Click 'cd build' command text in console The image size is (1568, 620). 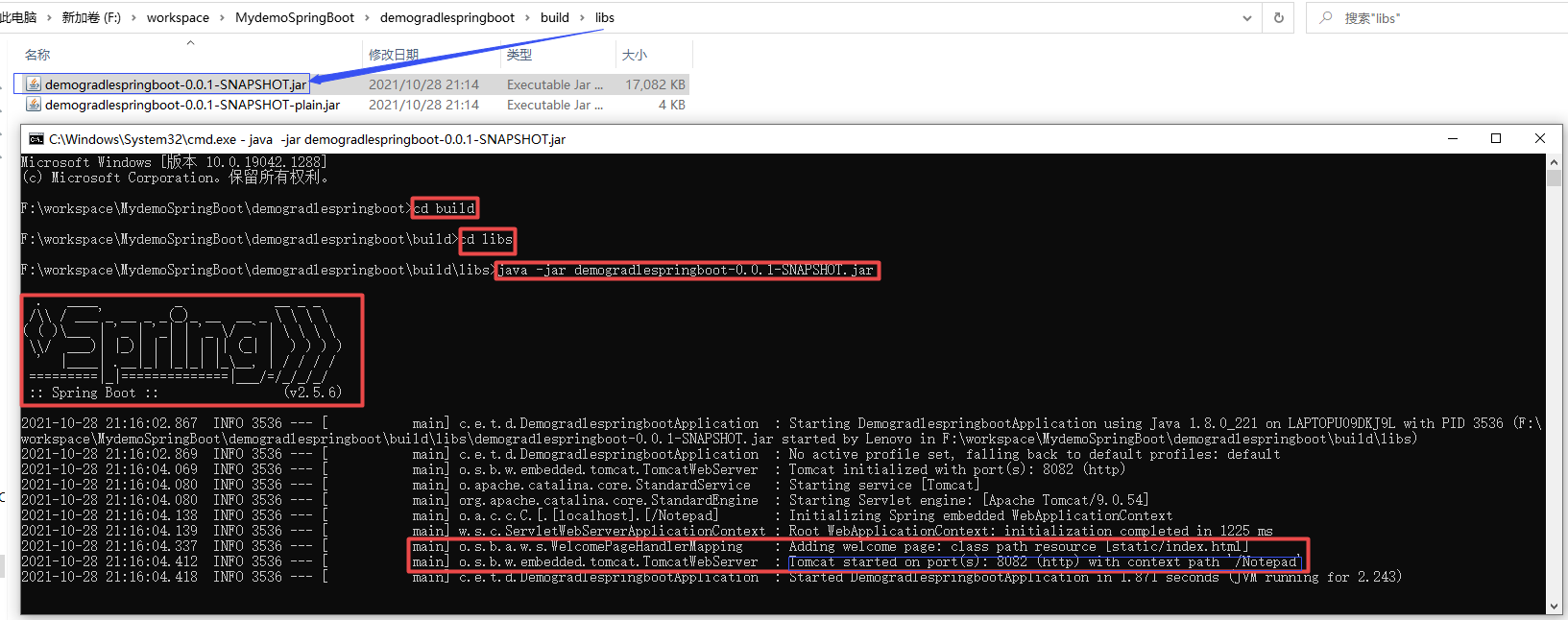point(445,208)
